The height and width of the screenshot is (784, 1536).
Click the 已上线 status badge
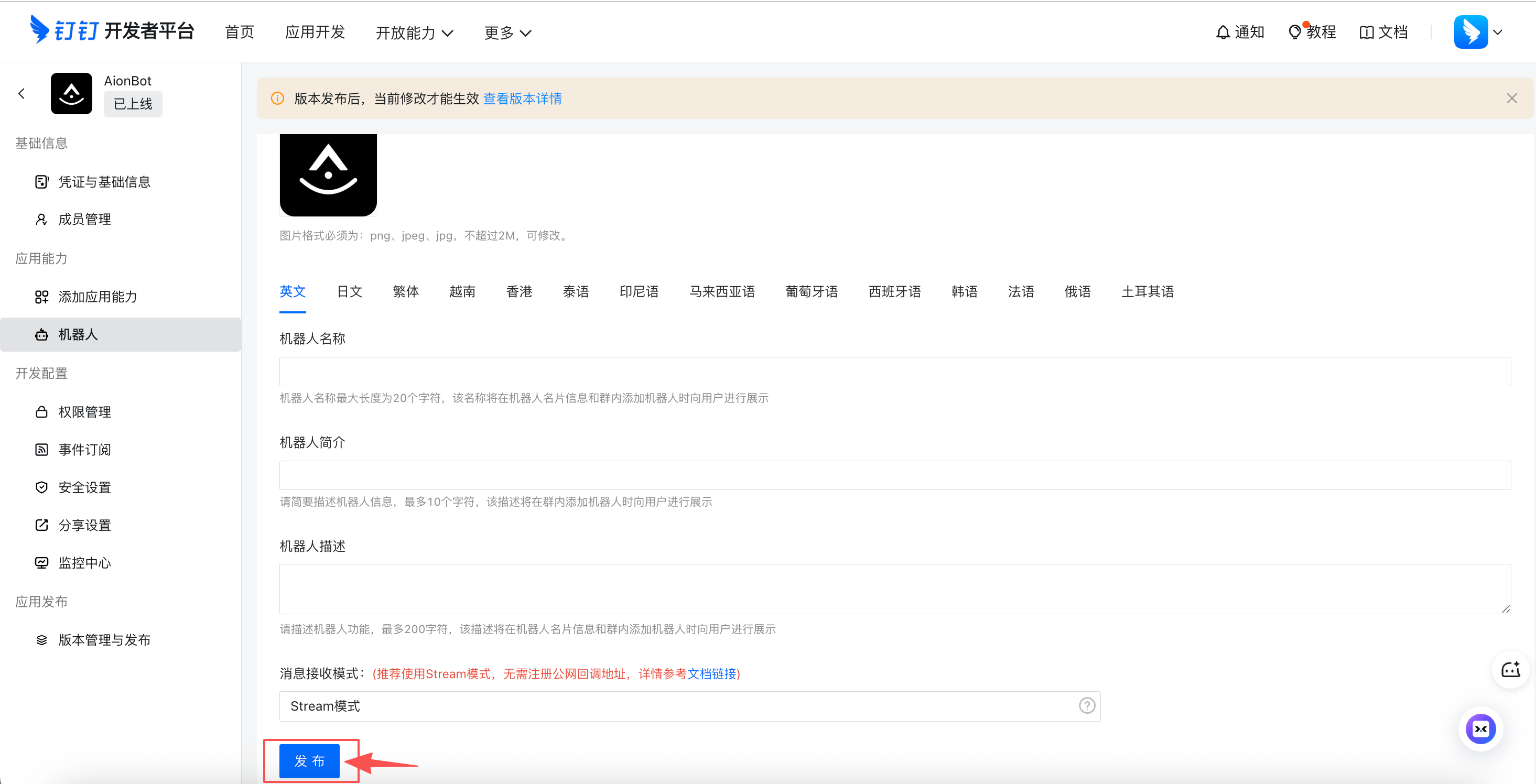click(x=133, y=104)
